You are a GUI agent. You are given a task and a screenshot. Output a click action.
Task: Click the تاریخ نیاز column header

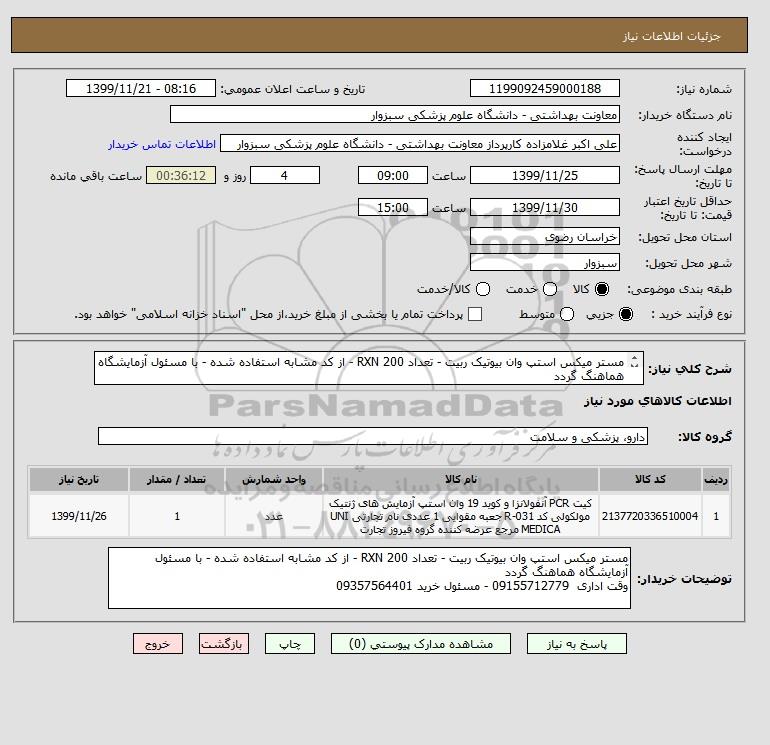click(79, 479)
